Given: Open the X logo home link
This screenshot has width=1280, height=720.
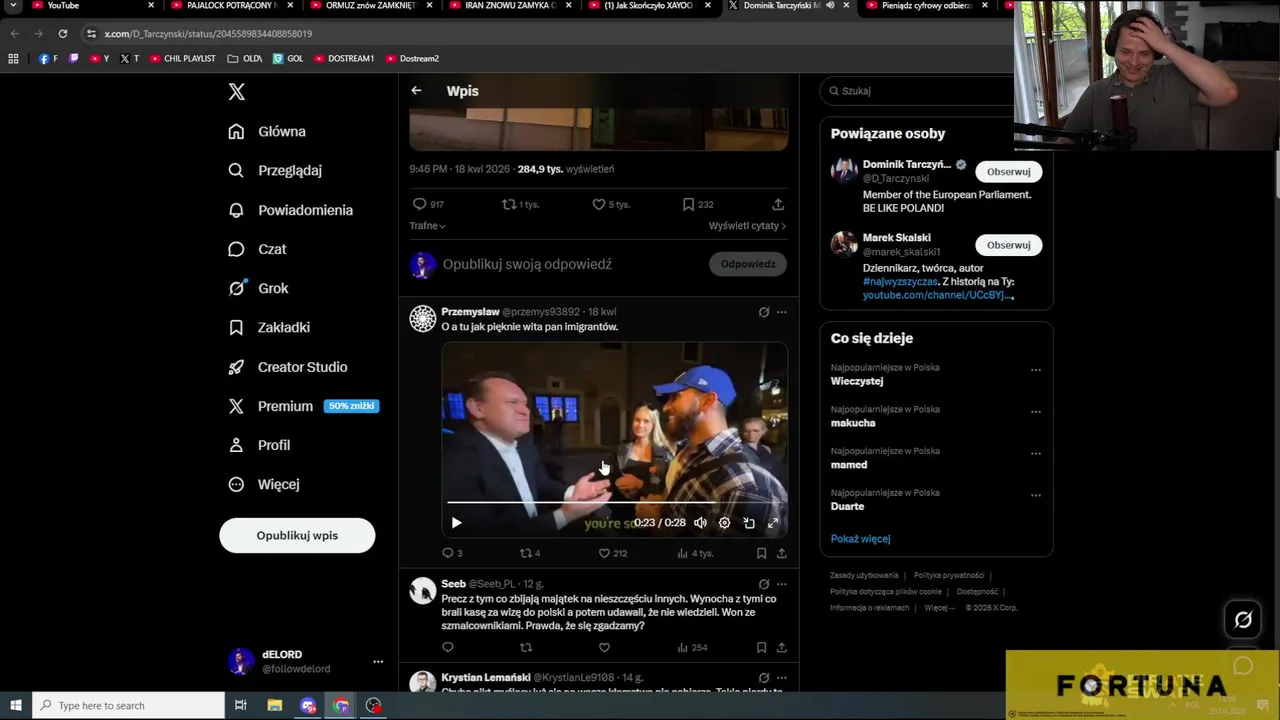Looking at the screenshot, I should coord(236,92).
